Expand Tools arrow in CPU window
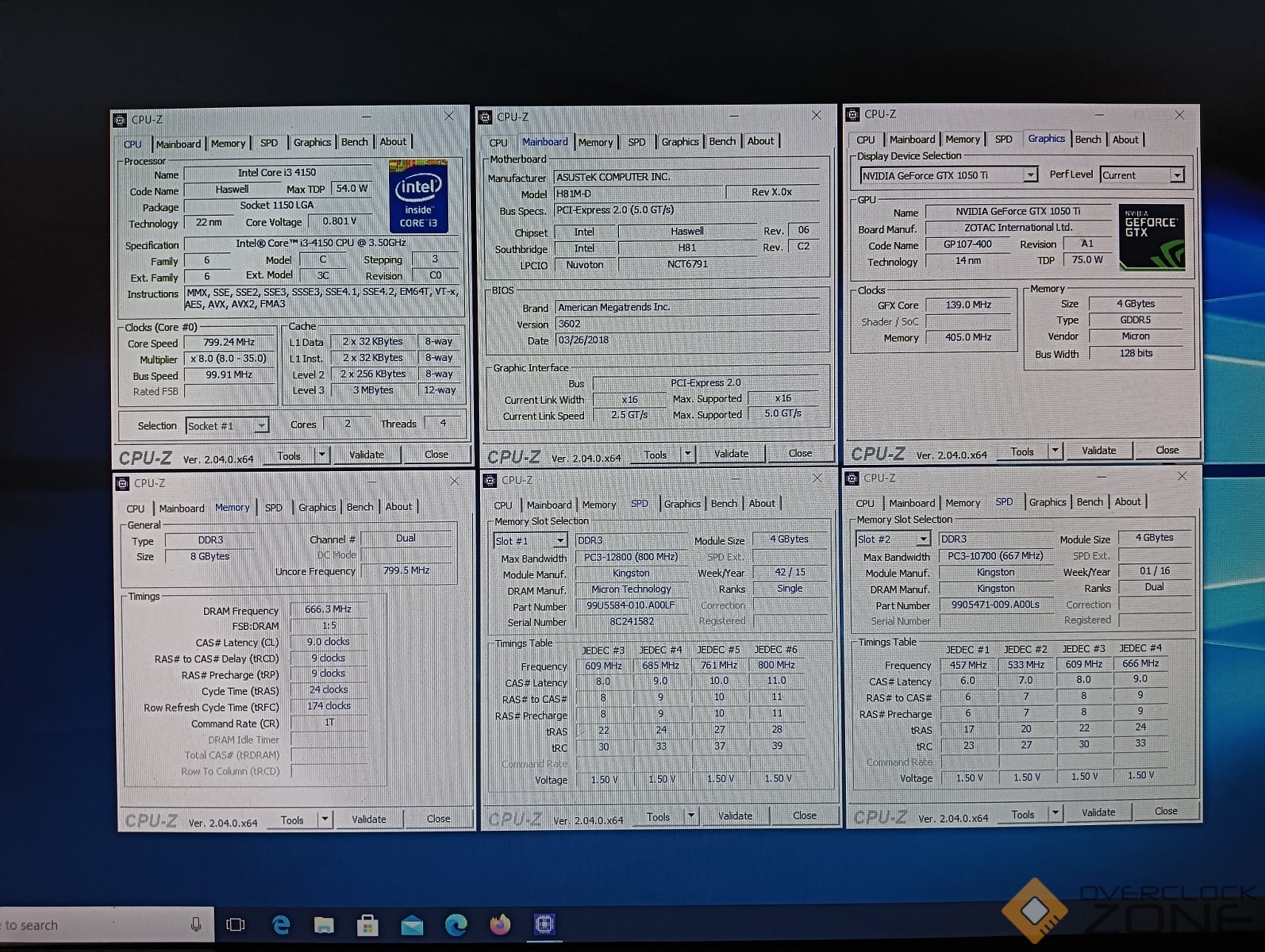 (x=322, y=455)
